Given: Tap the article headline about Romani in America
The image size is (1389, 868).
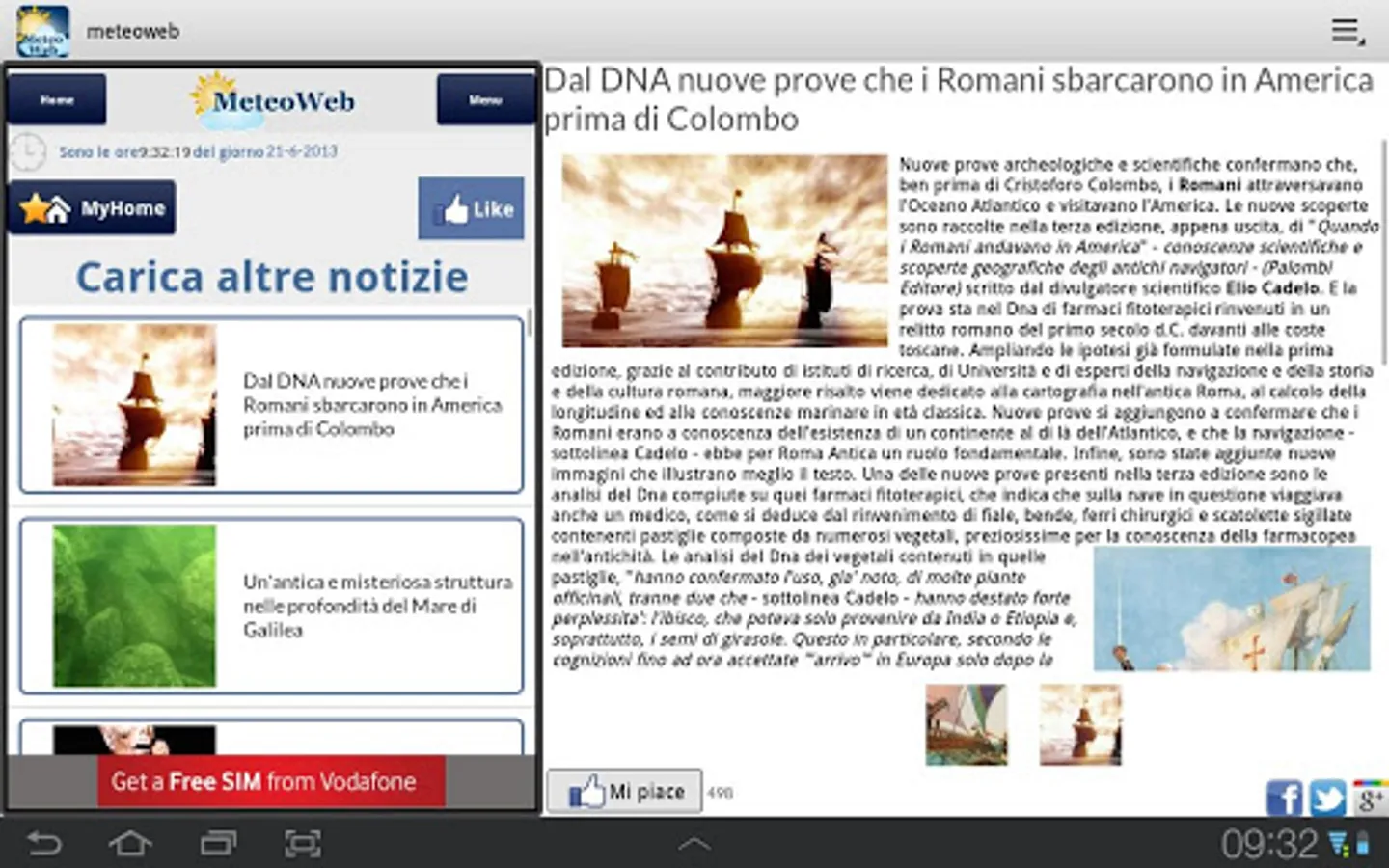Looking at the screenshot, I should coord(959,98).
